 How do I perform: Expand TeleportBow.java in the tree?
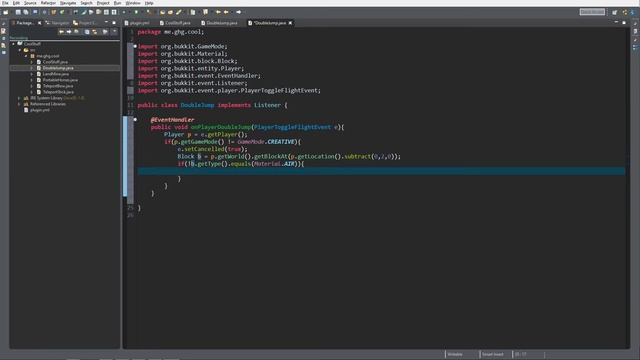(31, 86)
